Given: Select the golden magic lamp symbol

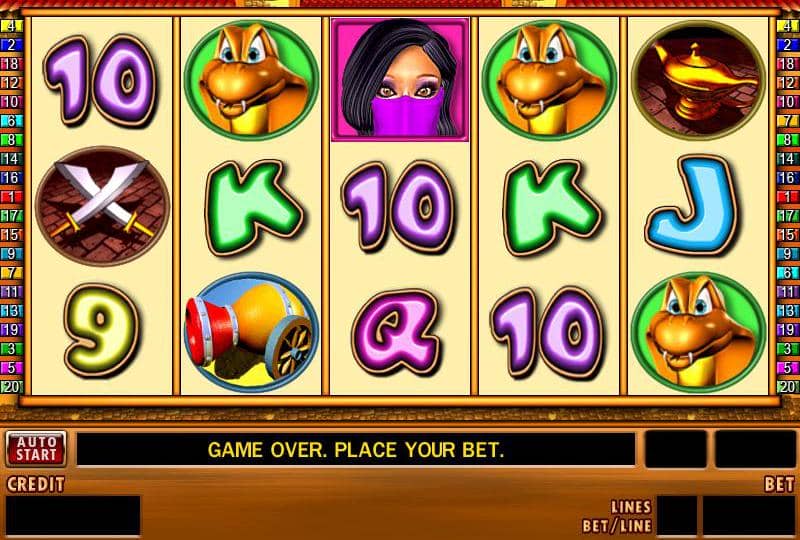Looking at the screenshot, I should point(698,80).
